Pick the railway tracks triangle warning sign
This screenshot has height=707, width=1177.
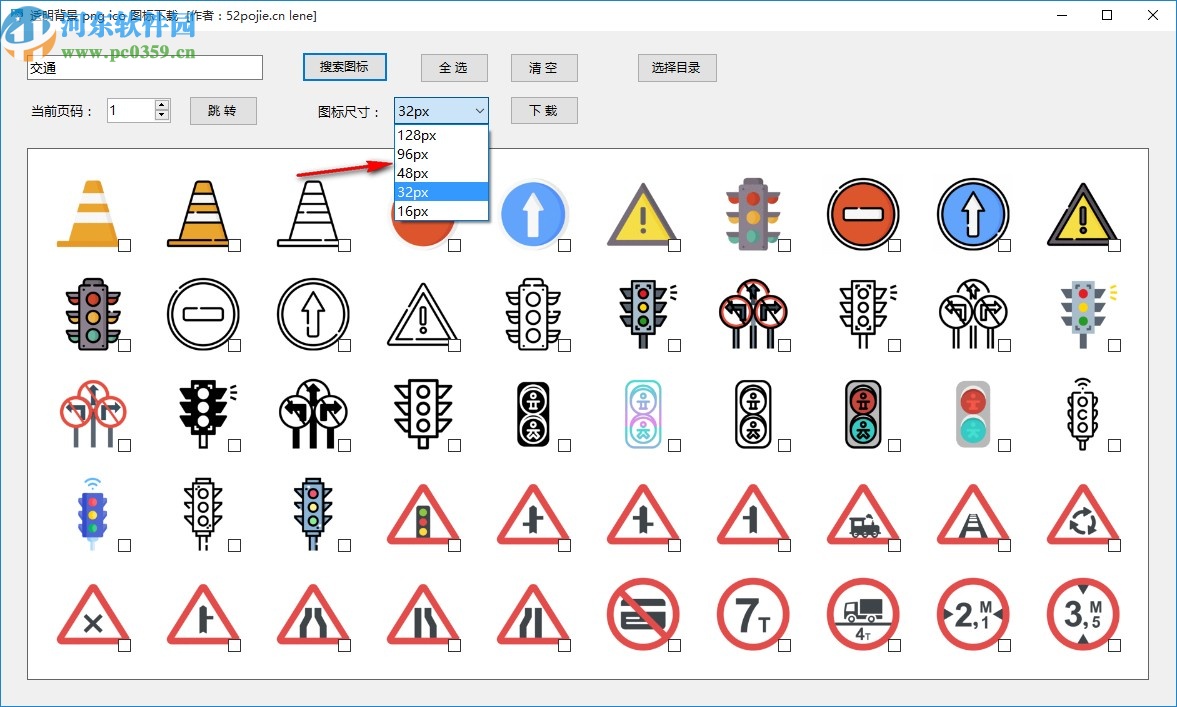click(x=973, y=513)
